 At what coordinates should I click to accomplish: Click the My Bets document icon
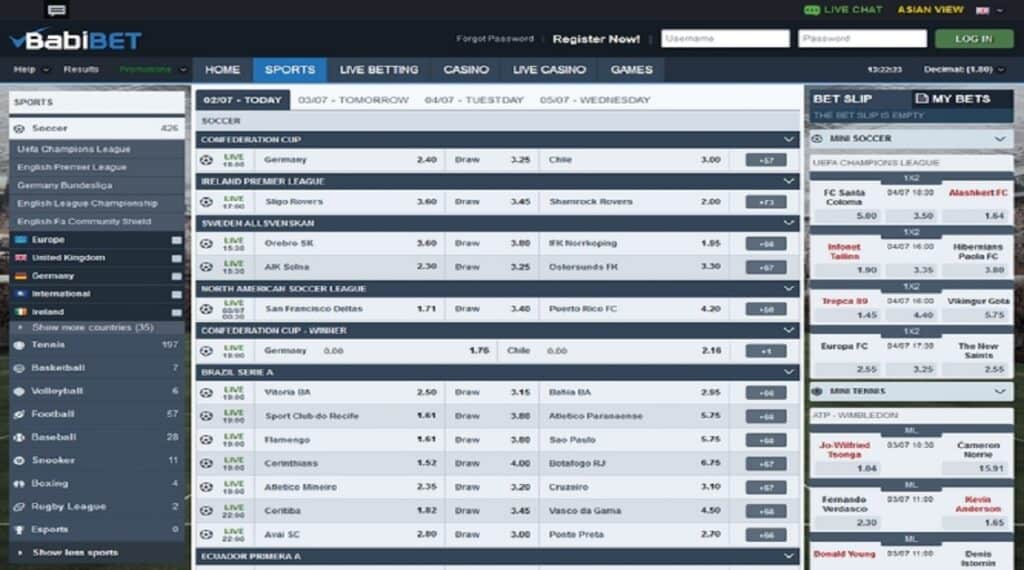click(921, 99)
